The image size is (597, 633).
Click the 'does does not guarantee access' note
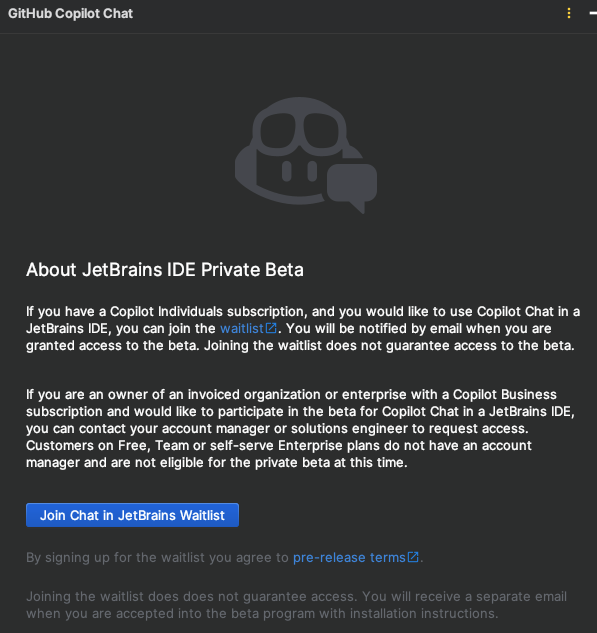click(x=297, y=605)
